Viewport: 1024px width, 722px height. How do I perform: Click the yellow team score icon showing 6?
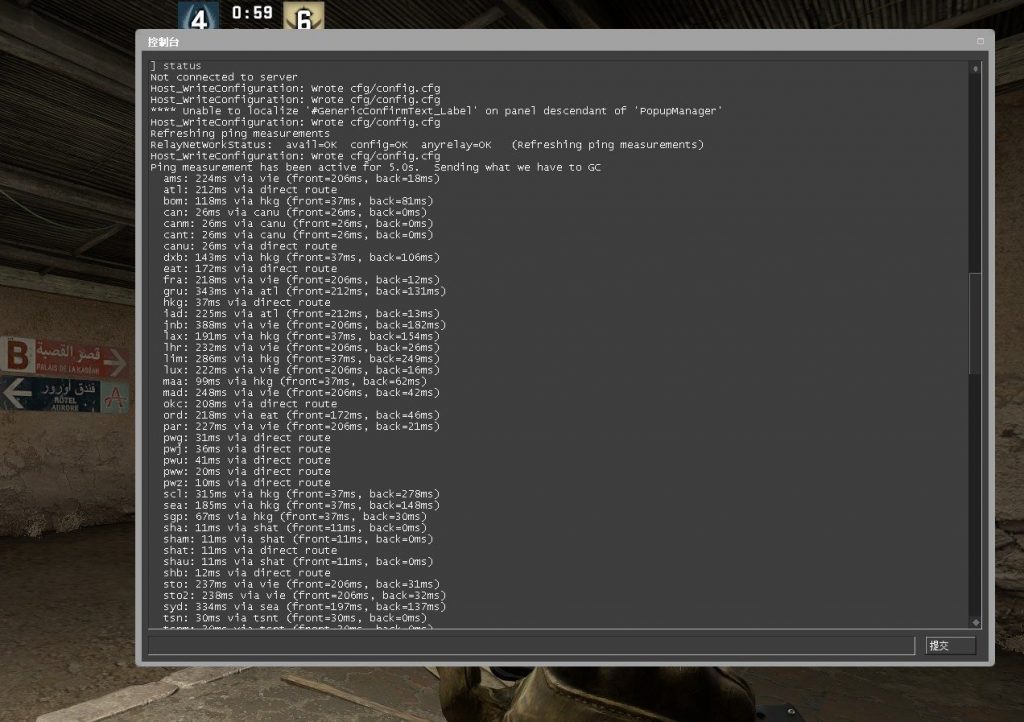(303, 17)
